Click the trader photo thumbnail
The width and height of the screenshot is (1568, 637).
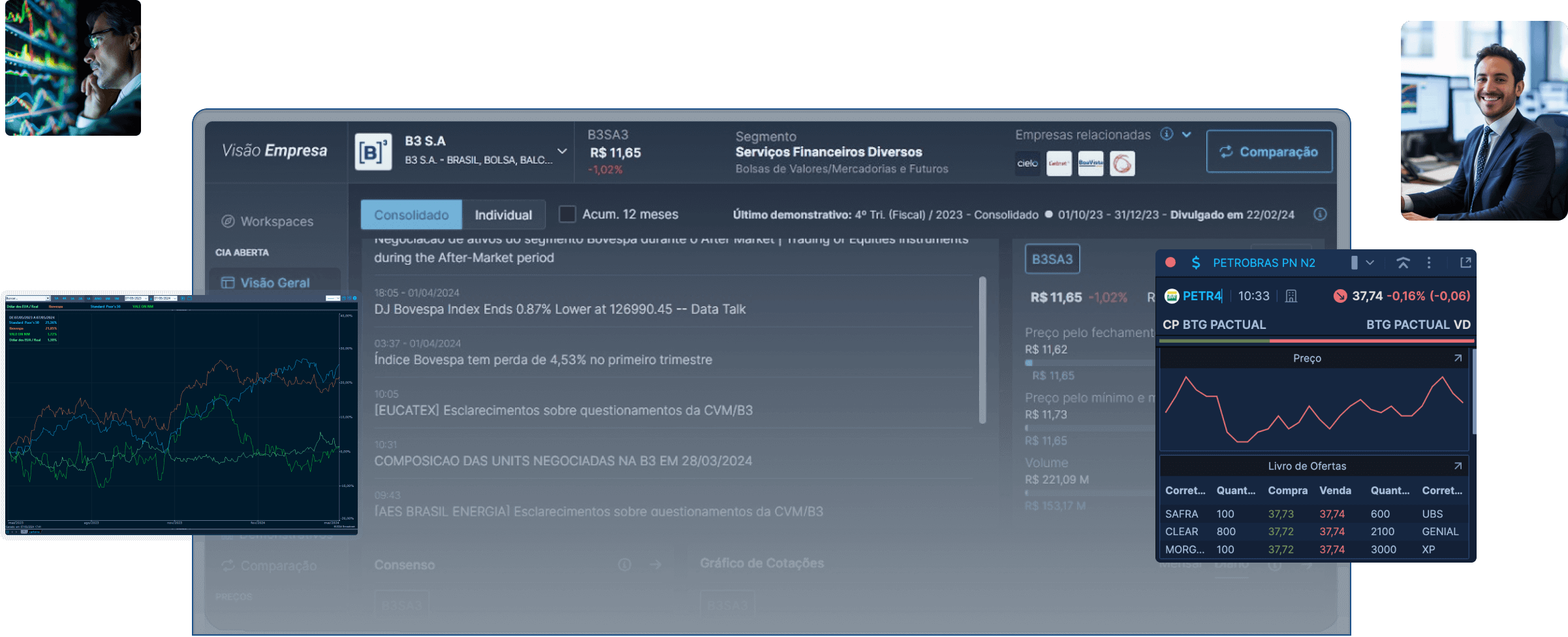[73, 68]
